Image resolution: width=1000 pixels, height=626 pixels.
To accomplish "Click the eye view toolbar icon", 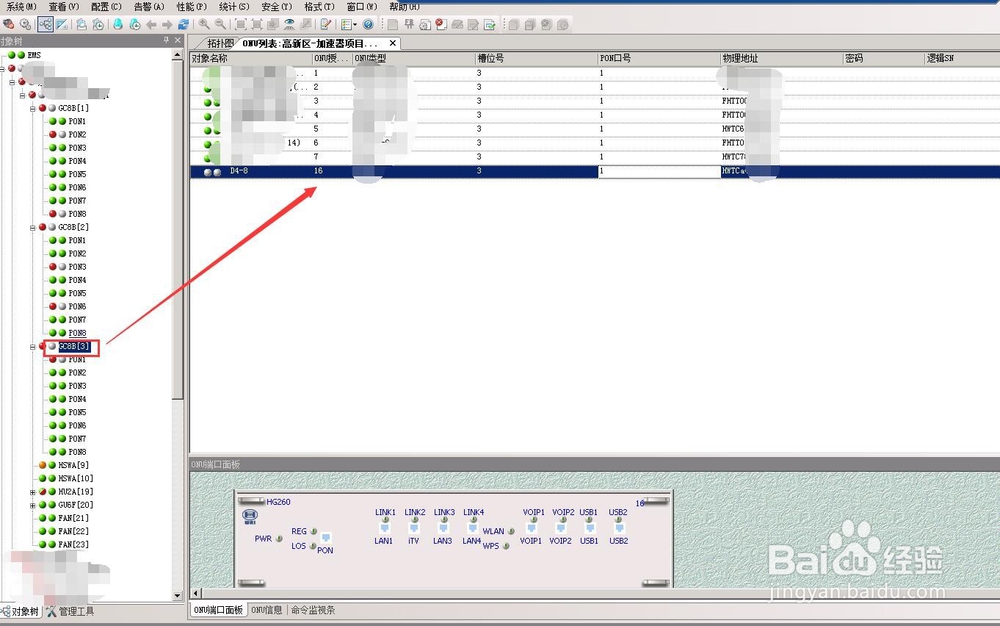I will click(290, 24).
